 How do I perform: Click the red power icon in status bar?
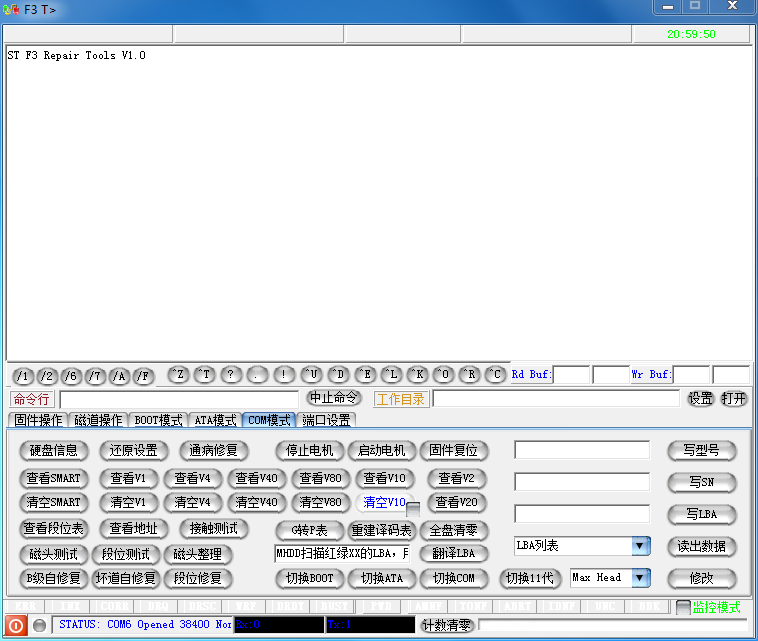point(15,626)
